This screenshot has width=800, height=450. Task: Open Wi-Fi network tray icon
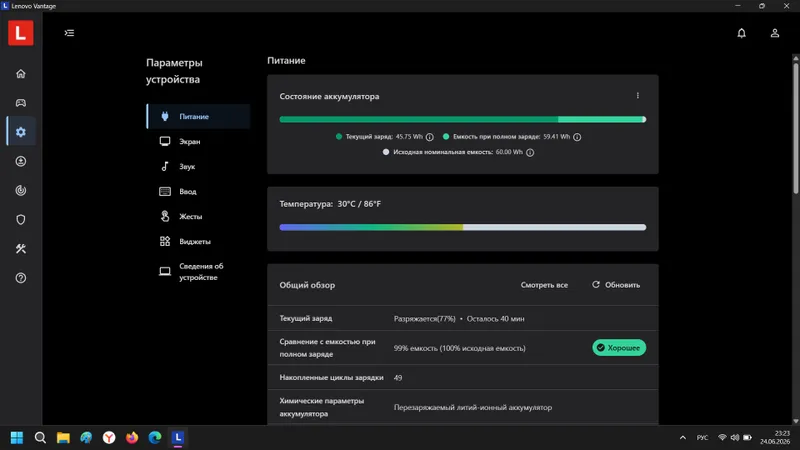[722, 438]
